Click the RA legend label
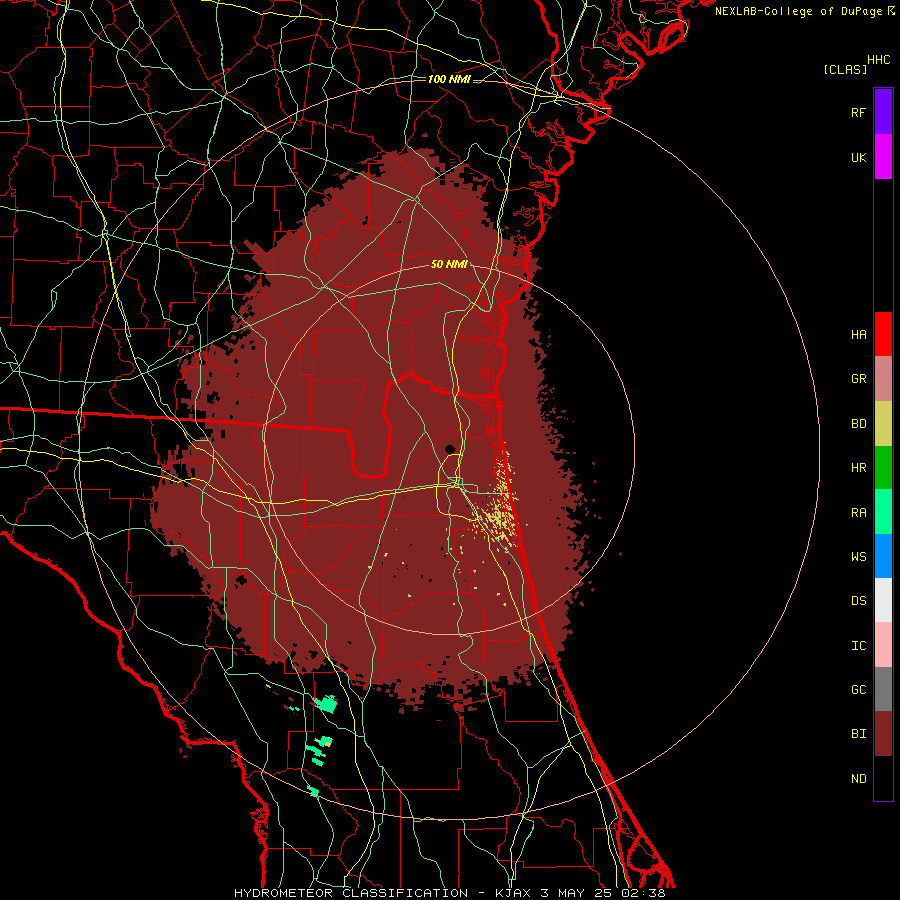The height and width of the screenshot is (900, 900). point(858,512)
